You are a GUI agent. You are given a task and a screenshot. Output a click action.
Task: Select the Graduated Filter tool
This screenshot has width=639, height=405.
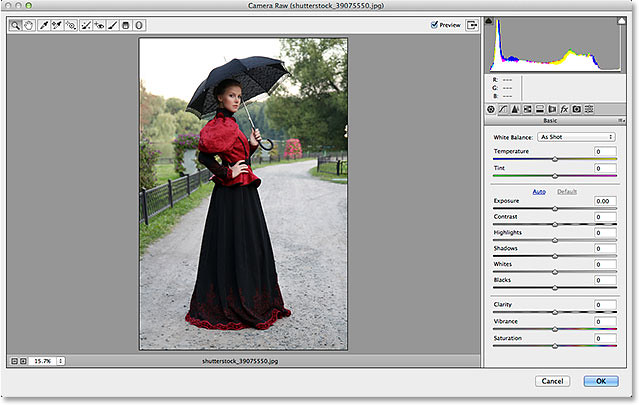(x=126, y=25)
